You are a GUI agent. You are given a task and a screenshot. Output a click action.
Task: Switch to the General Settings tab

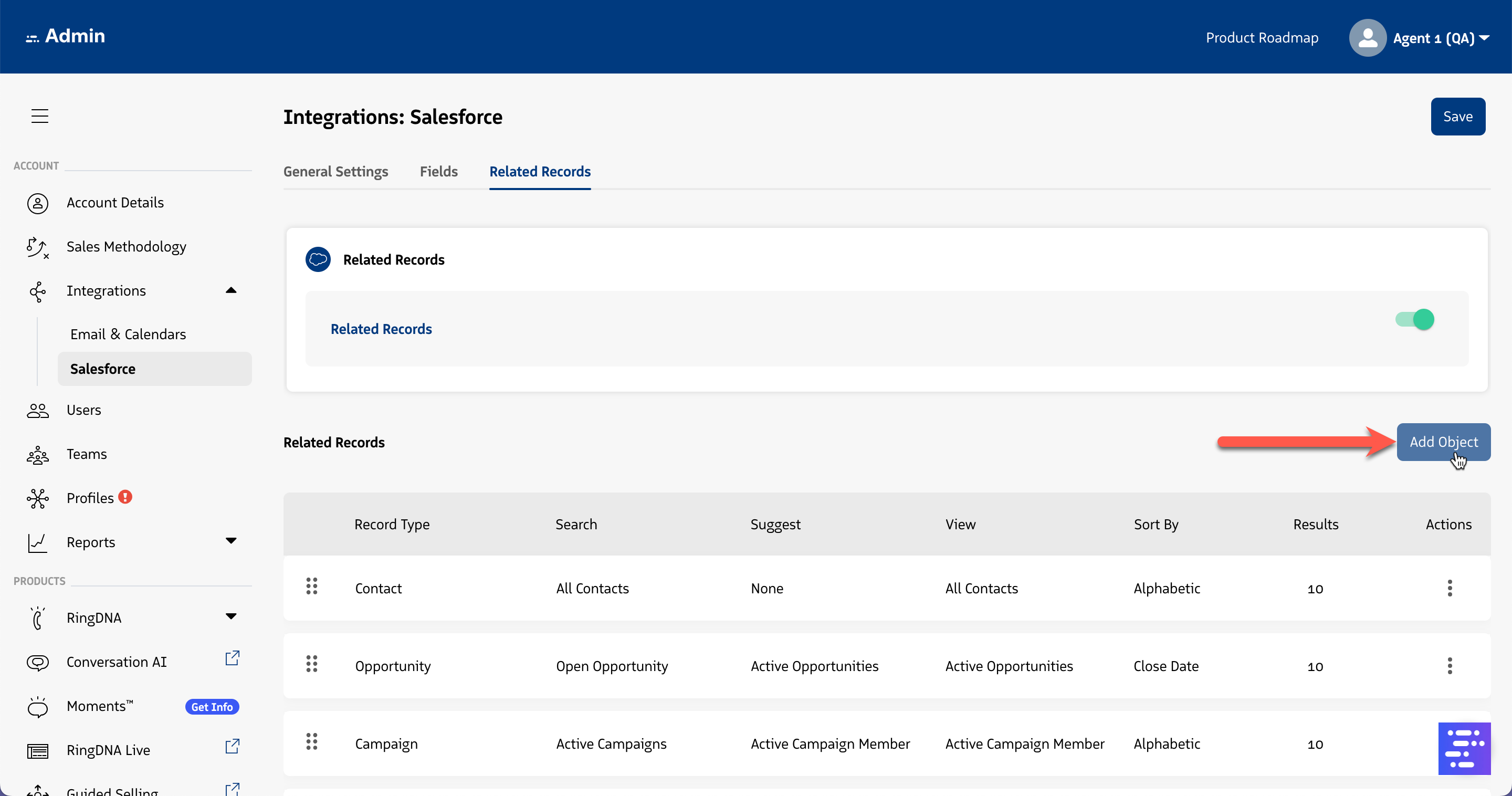[336, 171]
